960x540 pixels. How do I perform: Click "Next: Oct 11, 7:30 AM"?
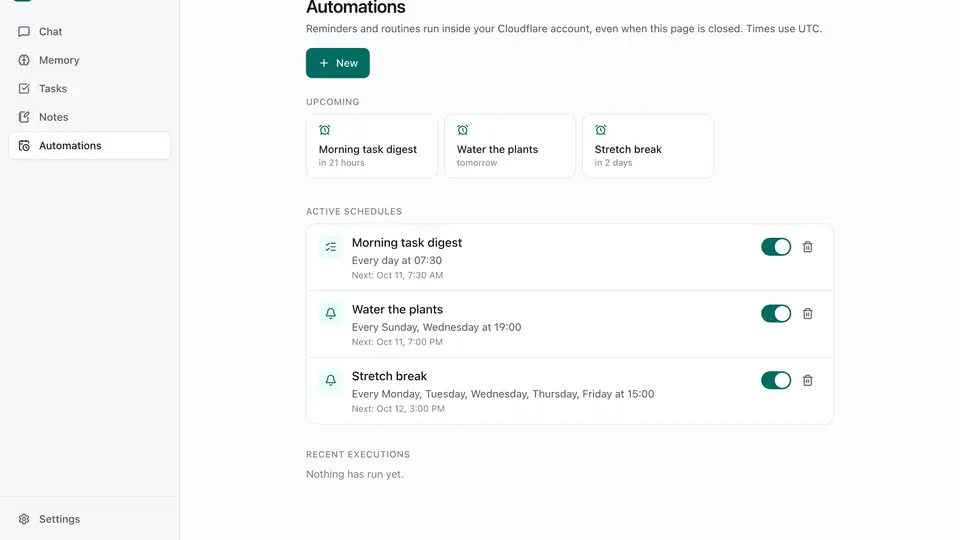tap(397, 275)
